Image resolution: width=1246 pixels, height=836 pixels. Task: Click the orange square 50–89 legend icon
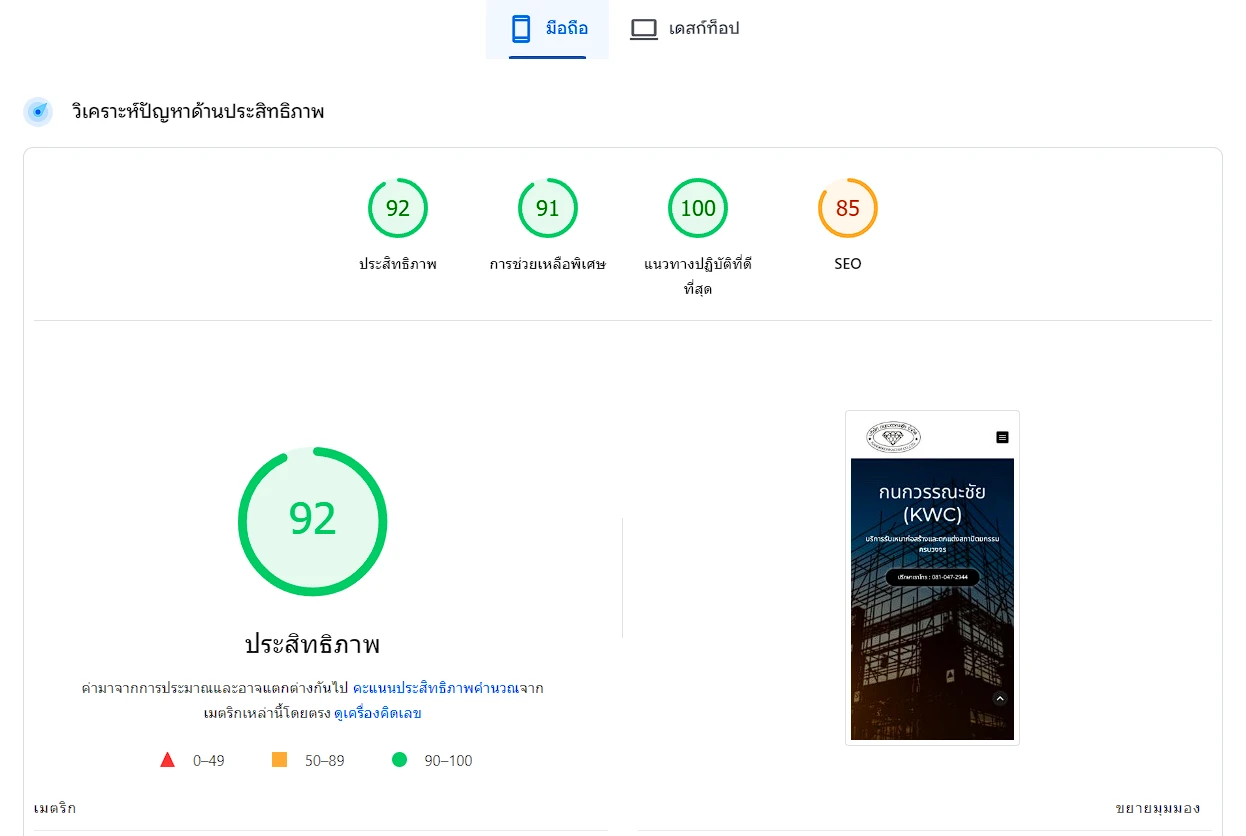(x=280, y=760)
